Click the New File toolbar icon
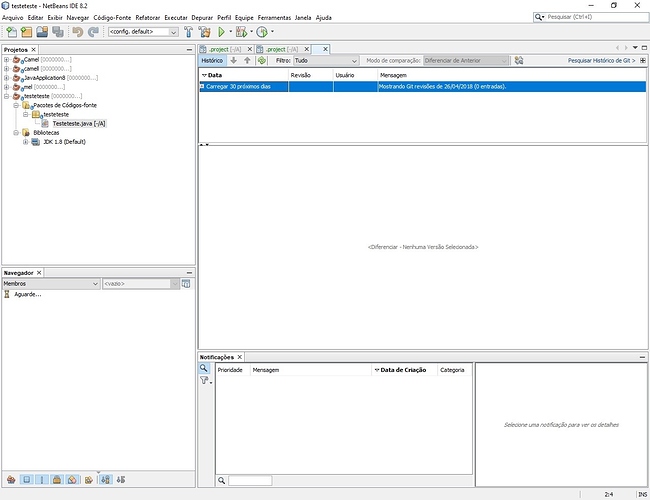The image size is (650, 500). [x=12, y=32]
